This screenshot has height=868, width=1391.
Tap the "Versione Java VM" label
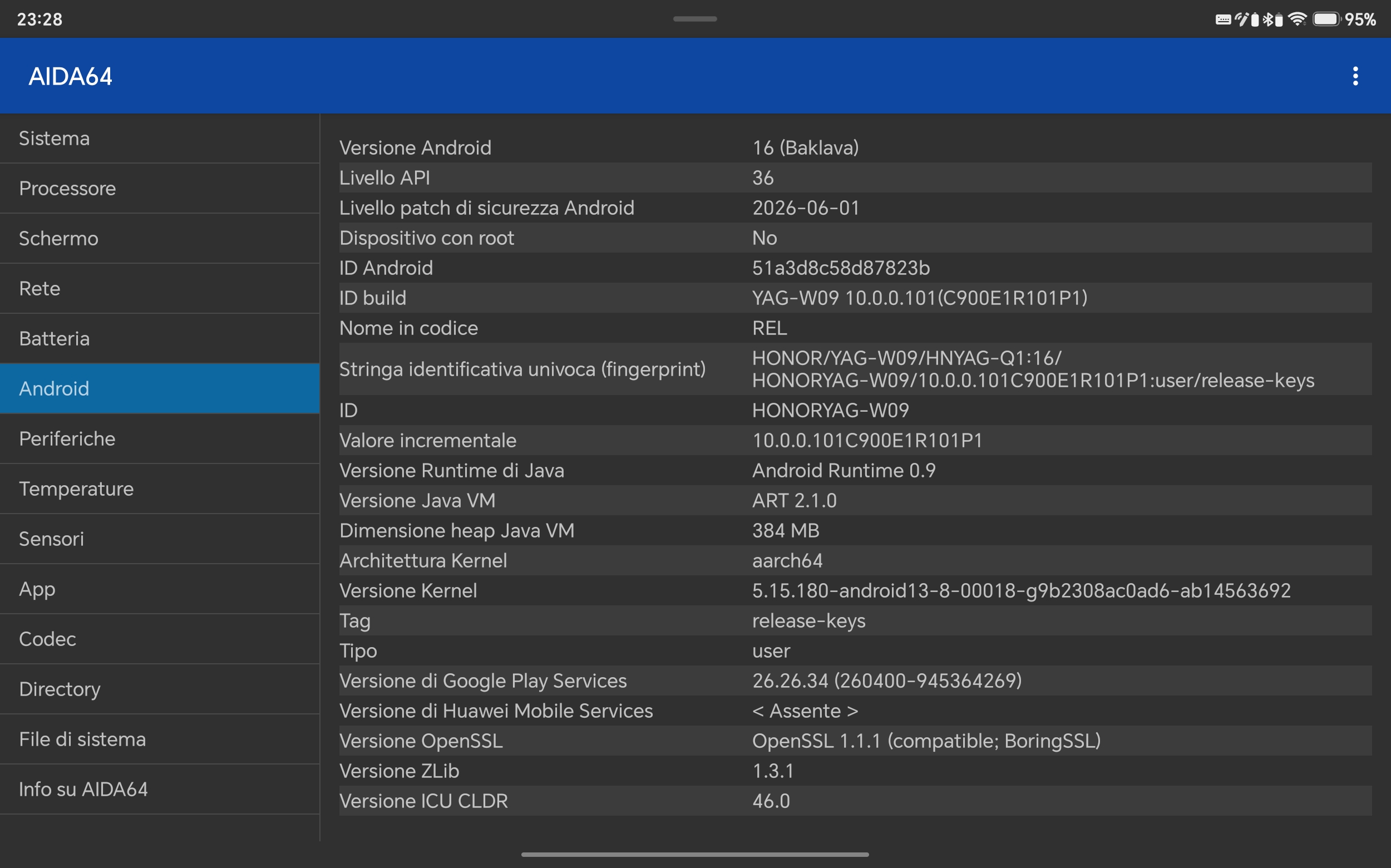tap(417, 501)
